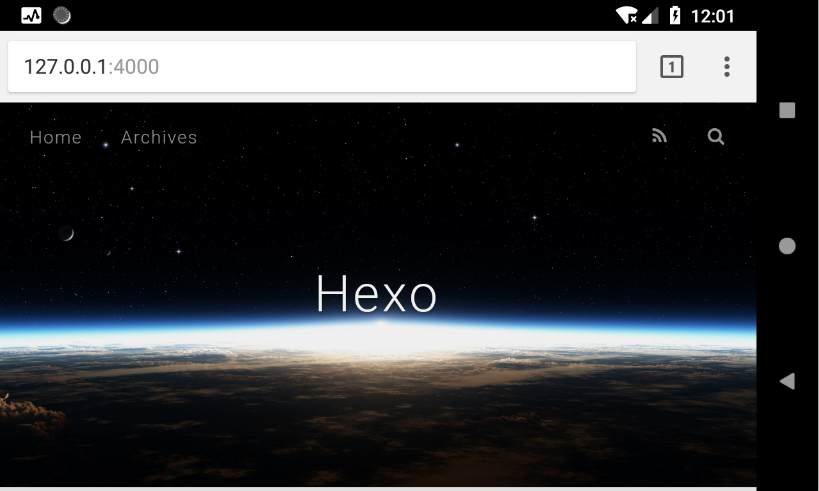The image size is (819, 491).
Task: Open the browser three-dot overflow menu
Action: (727, 67)
